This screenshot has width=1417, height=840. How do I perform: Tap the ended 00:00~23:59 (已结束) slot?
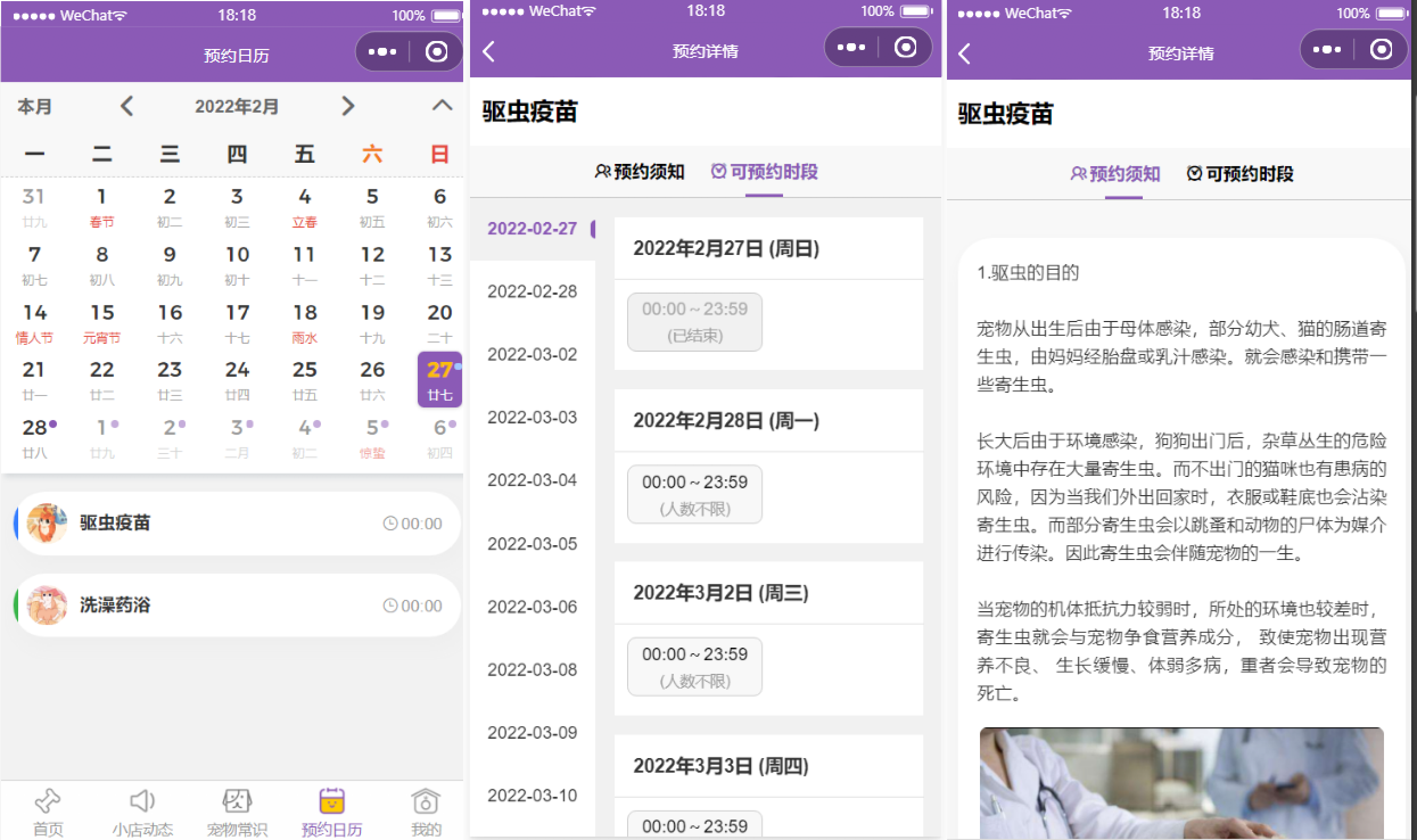695,322
